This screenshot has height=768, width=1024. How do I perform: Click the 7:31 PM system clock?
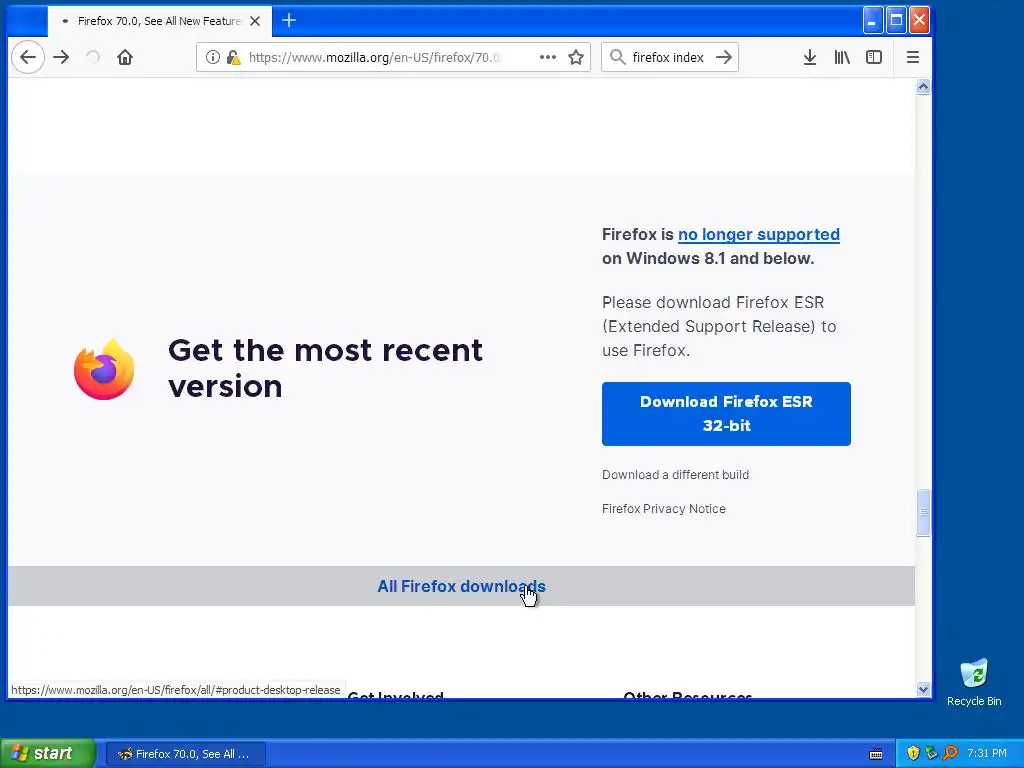[987, 753]
